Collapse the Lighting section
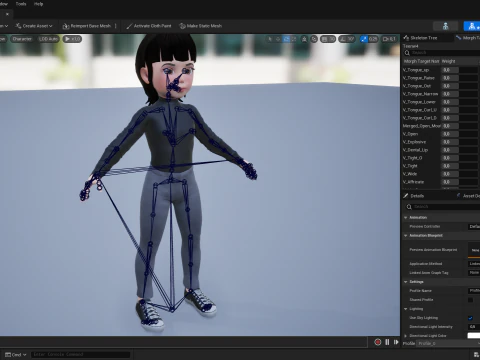Image resolution: width=480 pixels, height=360 pixels. 406,309
